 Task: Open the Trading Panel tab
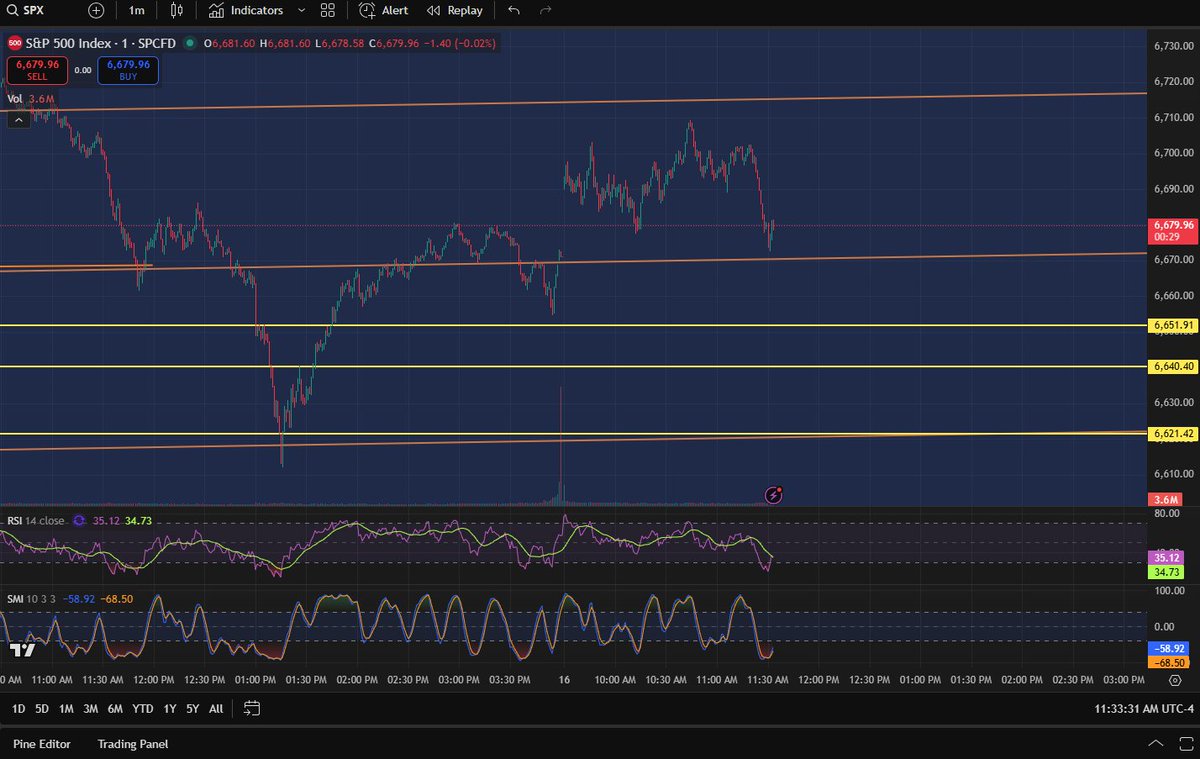[133, 744]
